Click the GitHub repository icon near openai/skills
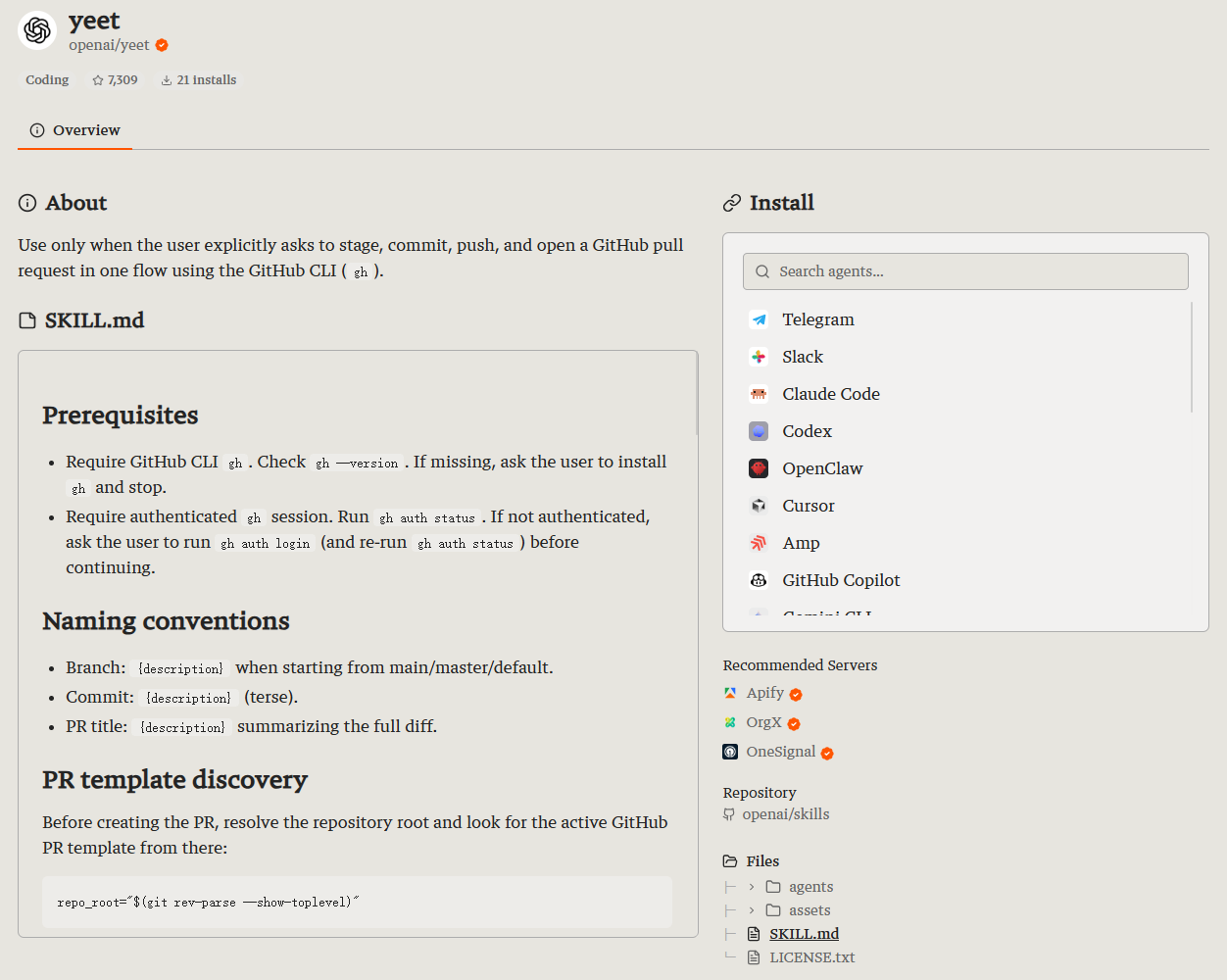The image size is (1227, 980). 729,814
